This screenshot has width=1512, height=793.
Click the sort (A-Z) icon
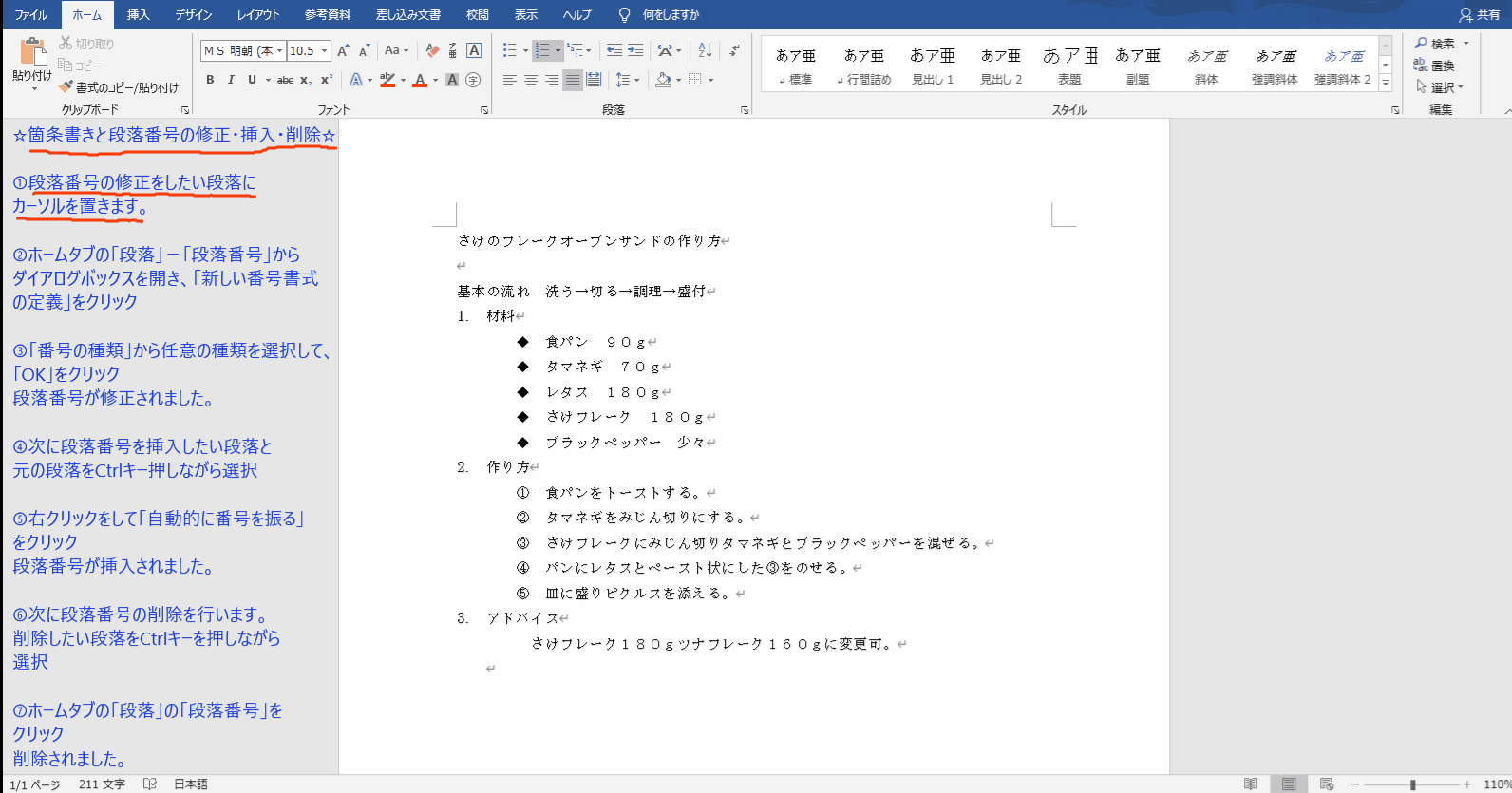tap(705, 50)
